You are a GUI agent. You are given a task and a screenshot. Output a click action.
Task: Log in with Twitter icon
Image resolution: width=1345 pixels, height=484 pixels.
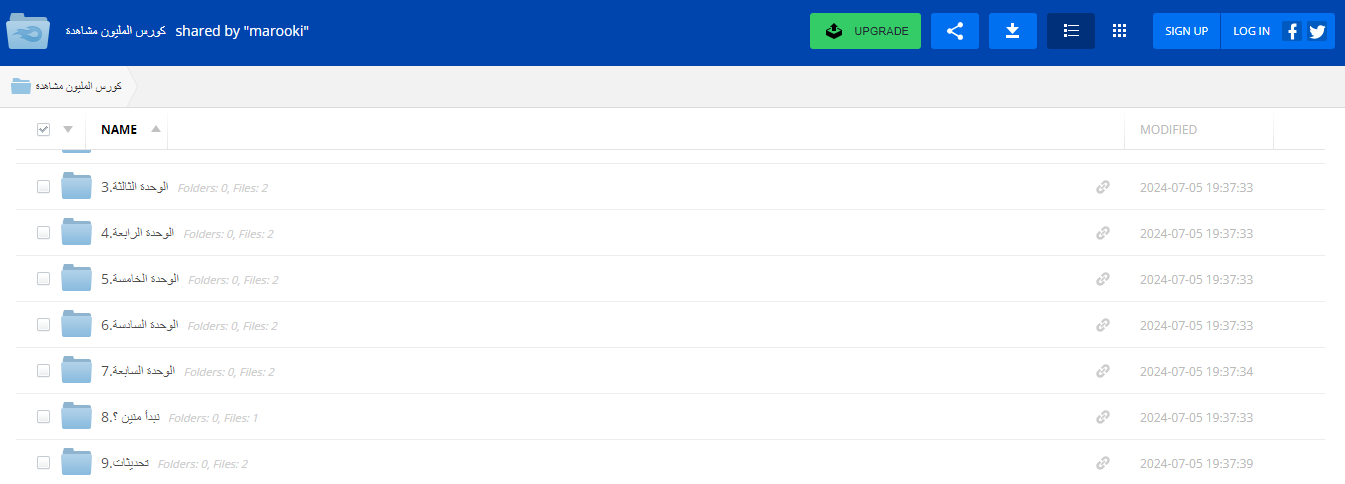pyautogui.click(x=1317, y=31)
